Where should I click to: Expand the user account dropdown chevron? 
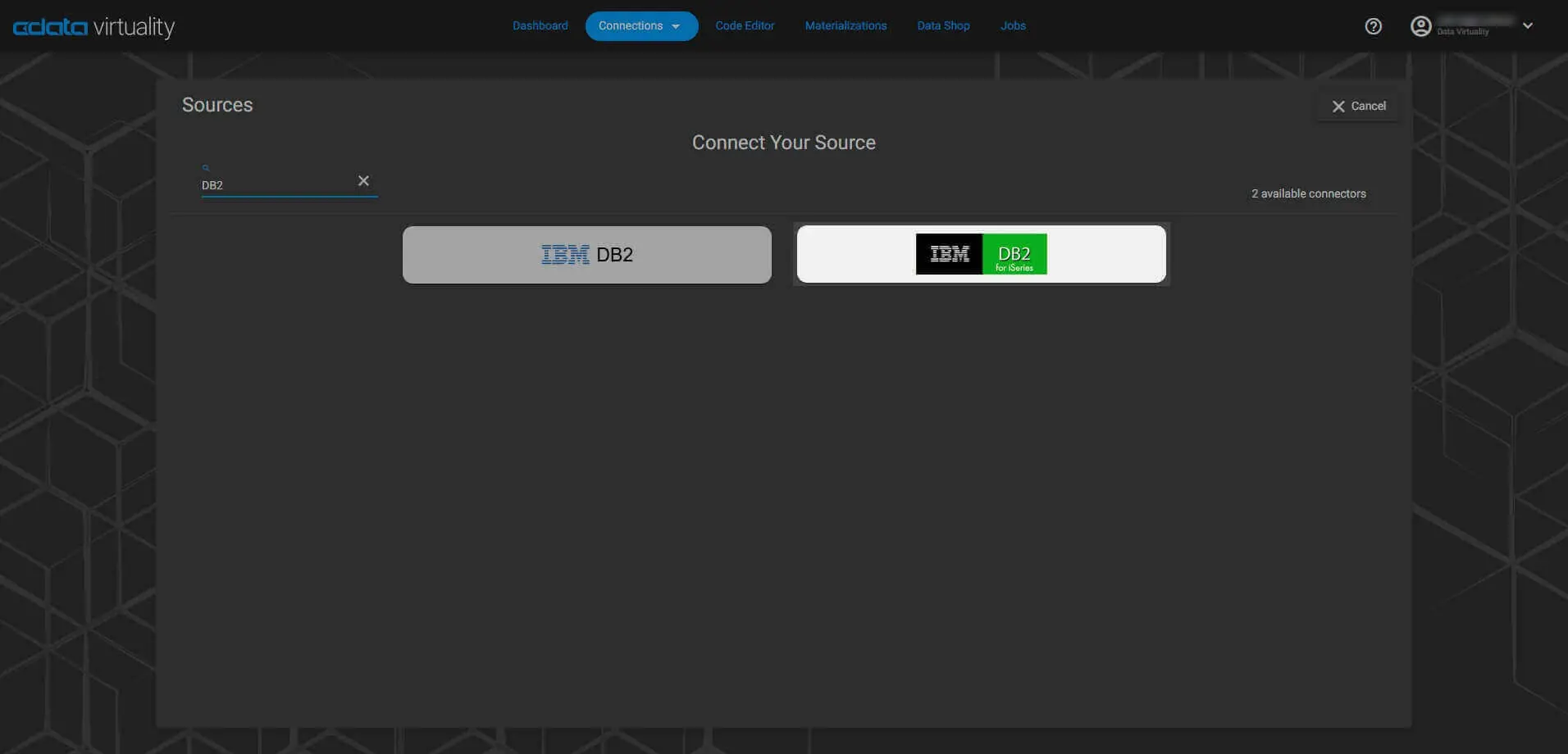click(1528, 25)
